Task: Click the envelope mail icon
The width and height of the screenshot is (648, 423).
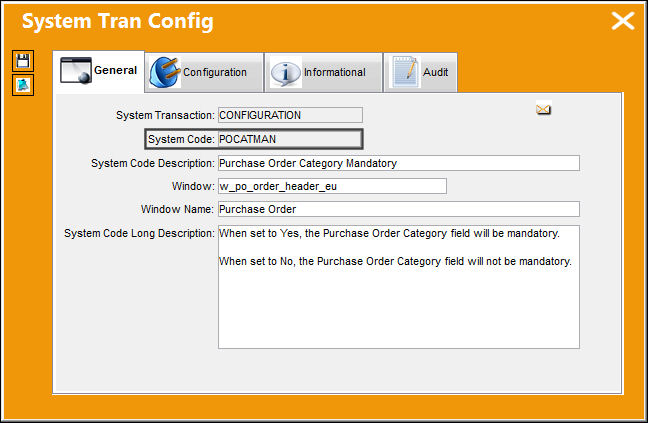Action: (x=543, y=109)
